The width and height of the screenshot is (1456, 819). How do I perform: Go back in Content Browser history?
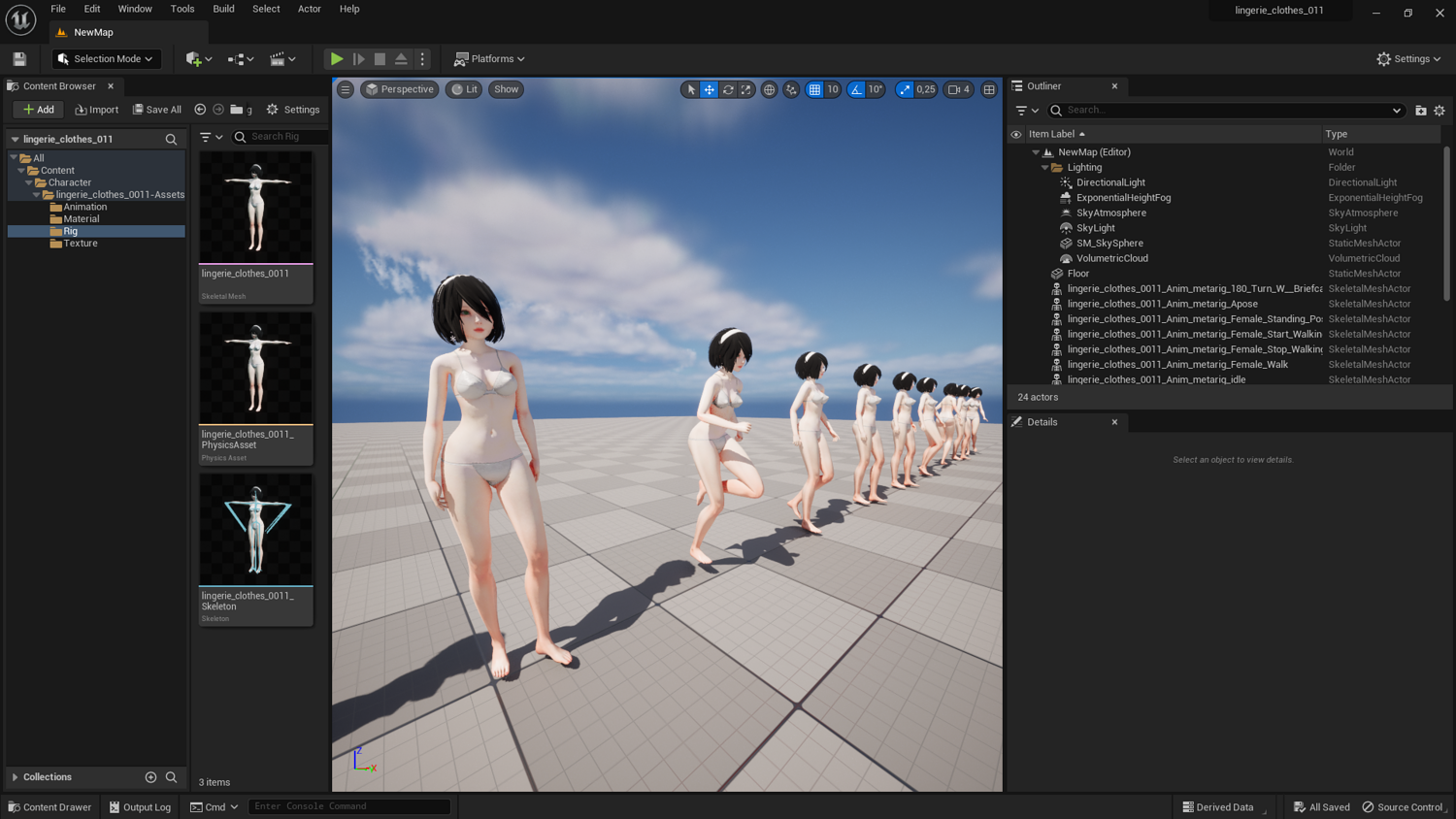200,110
